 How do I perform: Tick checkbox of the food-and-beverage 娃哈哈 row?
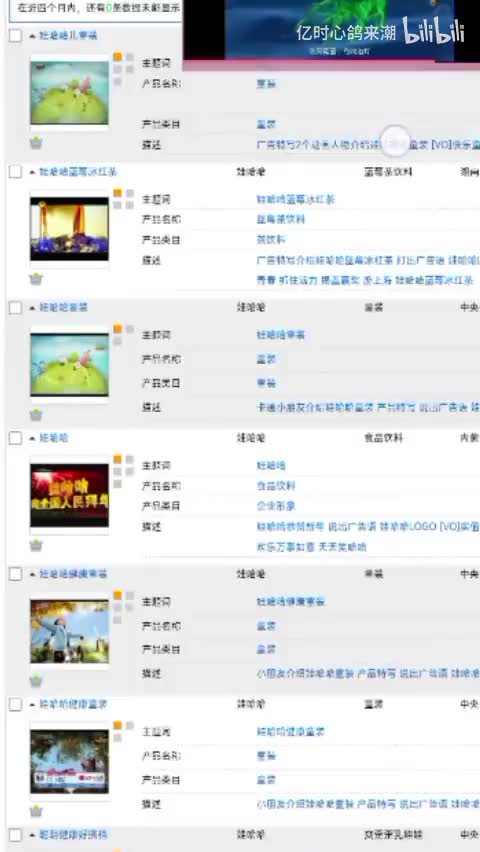pyautogui.click(x=15, y=438)
